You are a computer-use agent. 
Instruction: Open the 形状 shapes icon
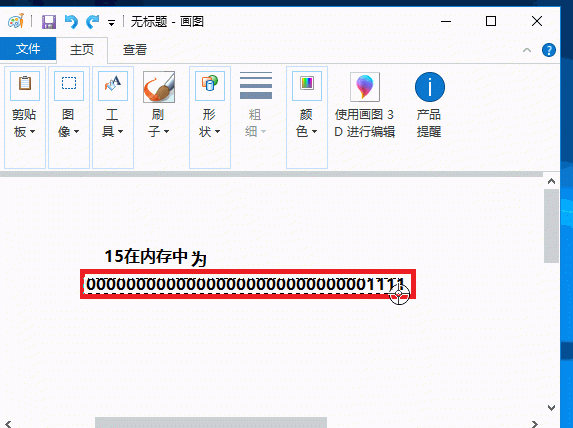pos(210,86)
